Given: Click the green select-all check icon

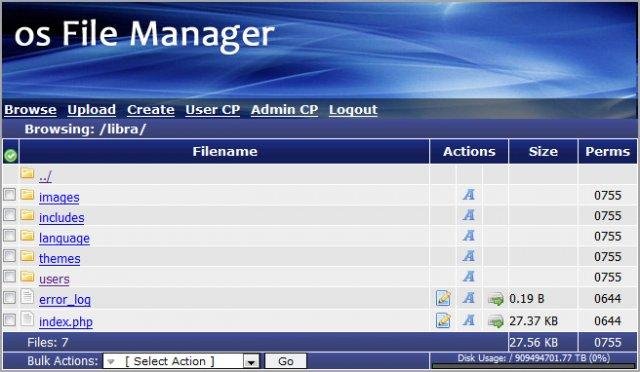Looking at the screenshot, I should [x=10, y=156].
